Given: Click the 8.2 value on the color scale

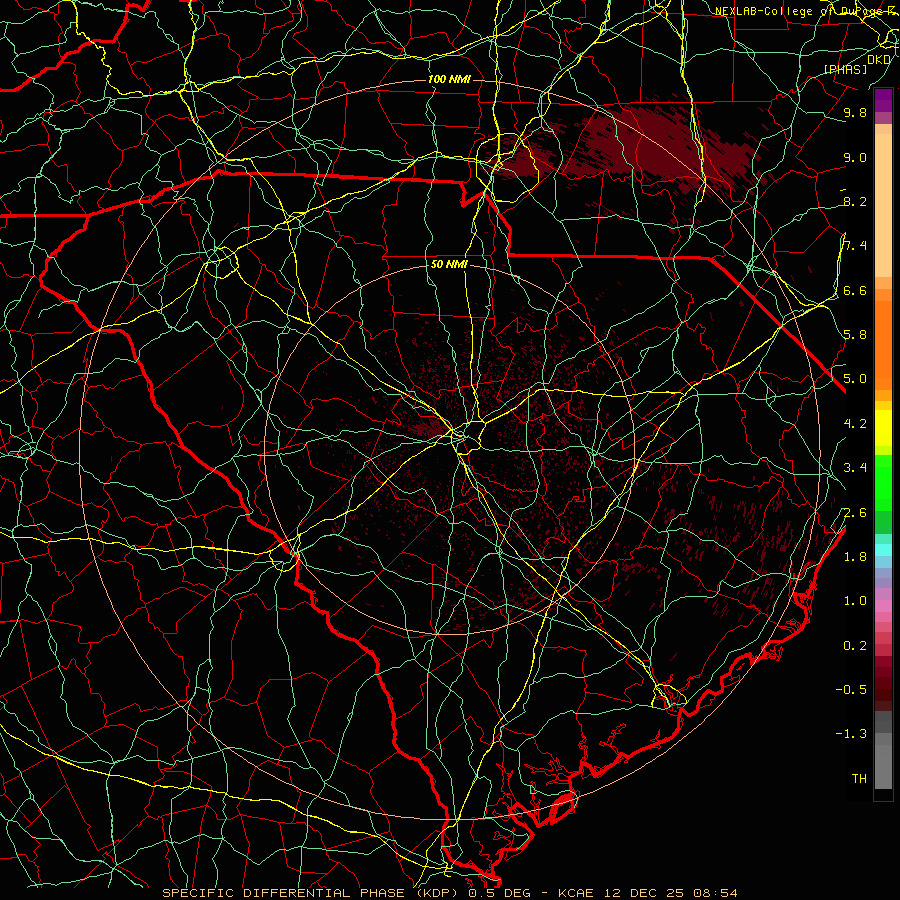Looking at the screenshot, I should pyautogui.click(x=855, y=201).
